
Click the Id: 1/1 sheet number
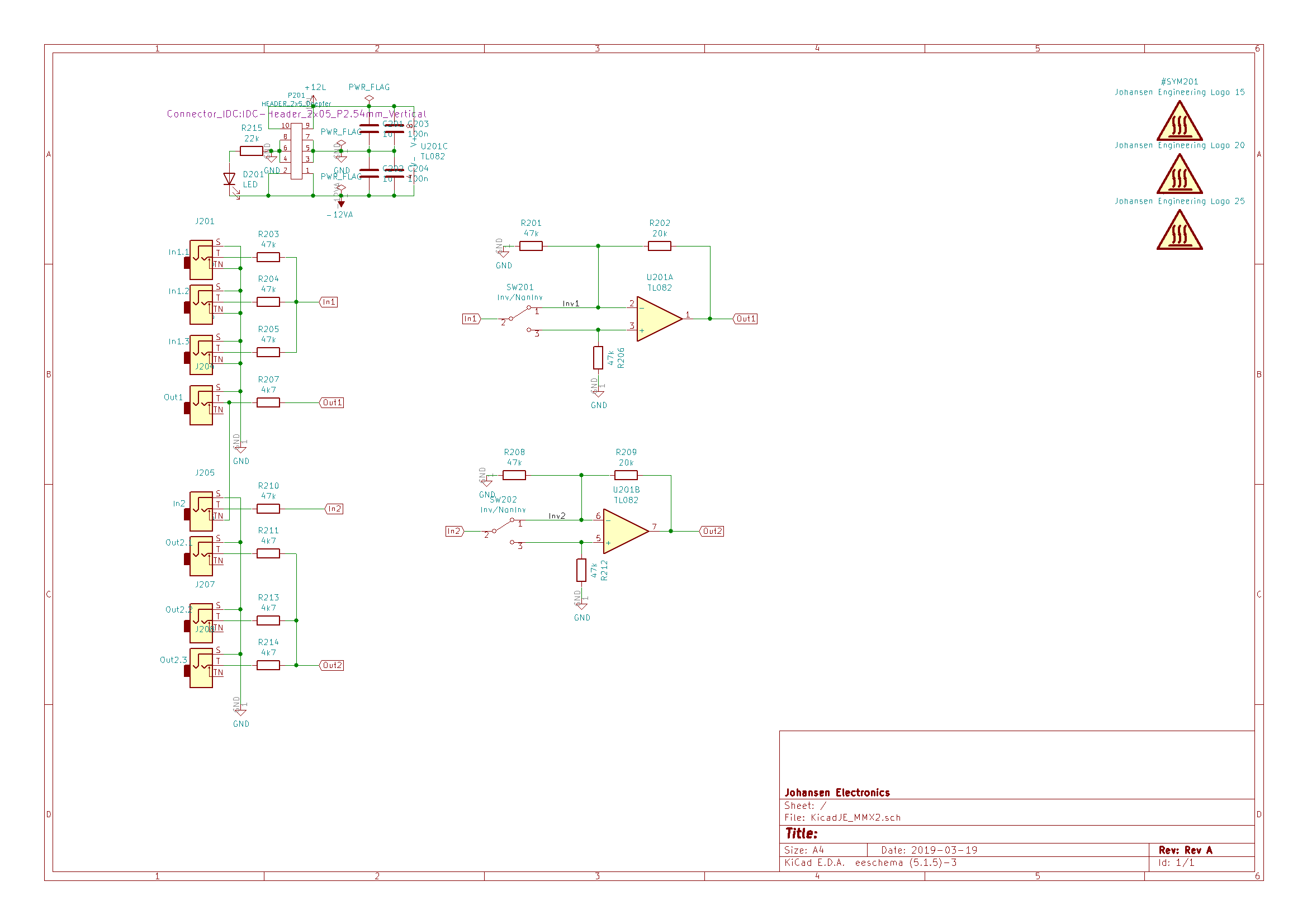point(1176,863)
